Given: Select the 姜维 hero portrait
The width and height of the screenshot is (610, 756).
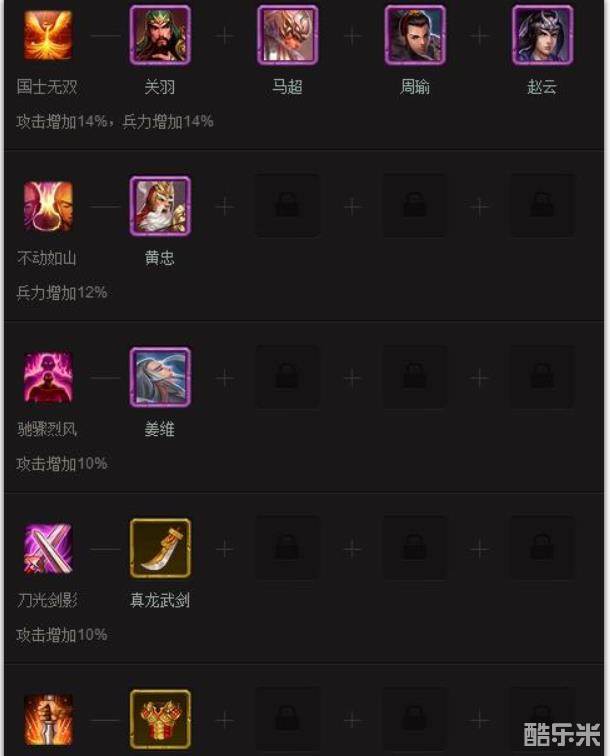Looking at the screenshot, I should coord(160,377).
